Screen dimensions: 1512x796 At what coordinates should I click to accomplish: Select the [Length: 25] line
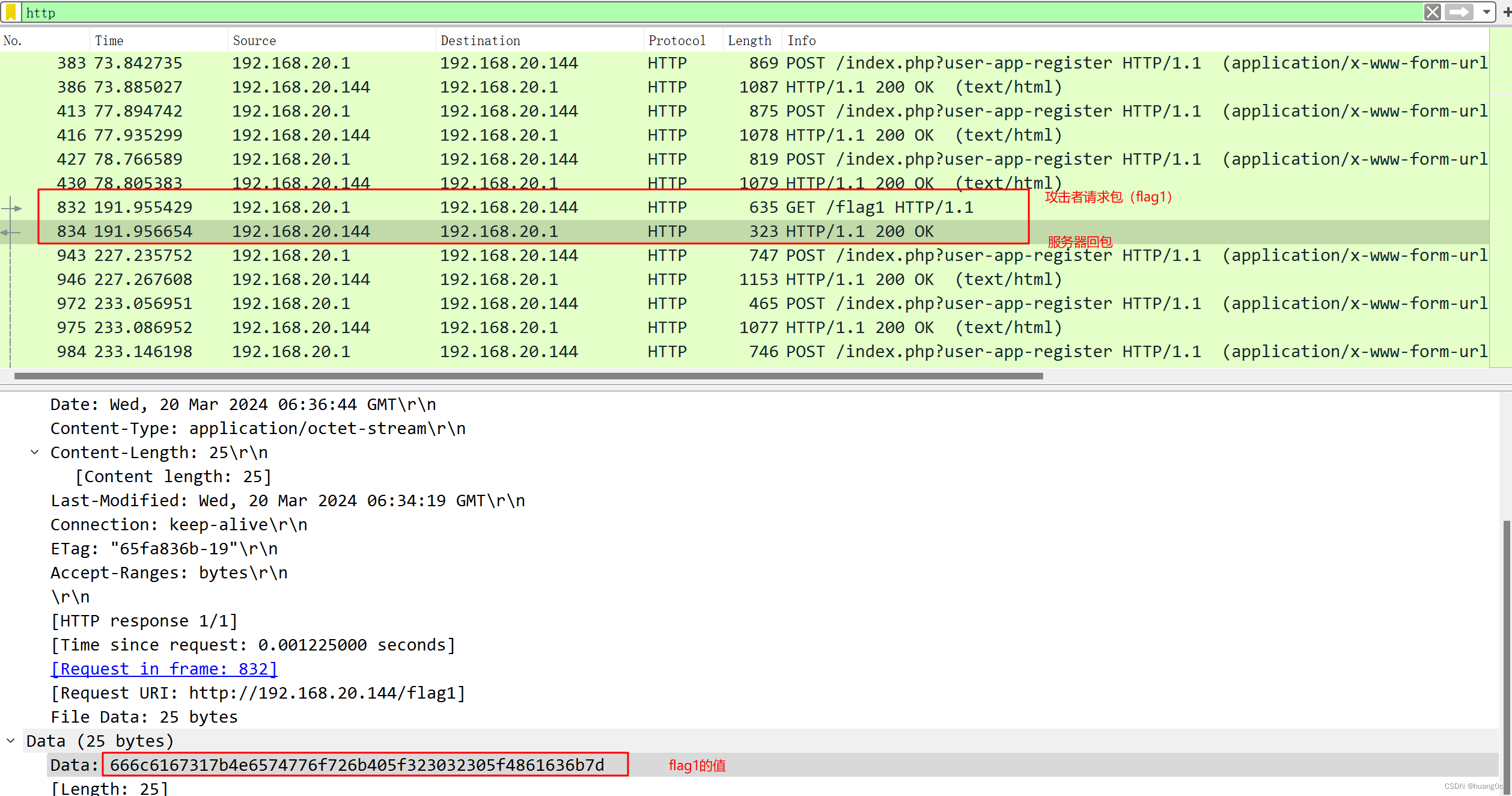click(x=109, y=788)
